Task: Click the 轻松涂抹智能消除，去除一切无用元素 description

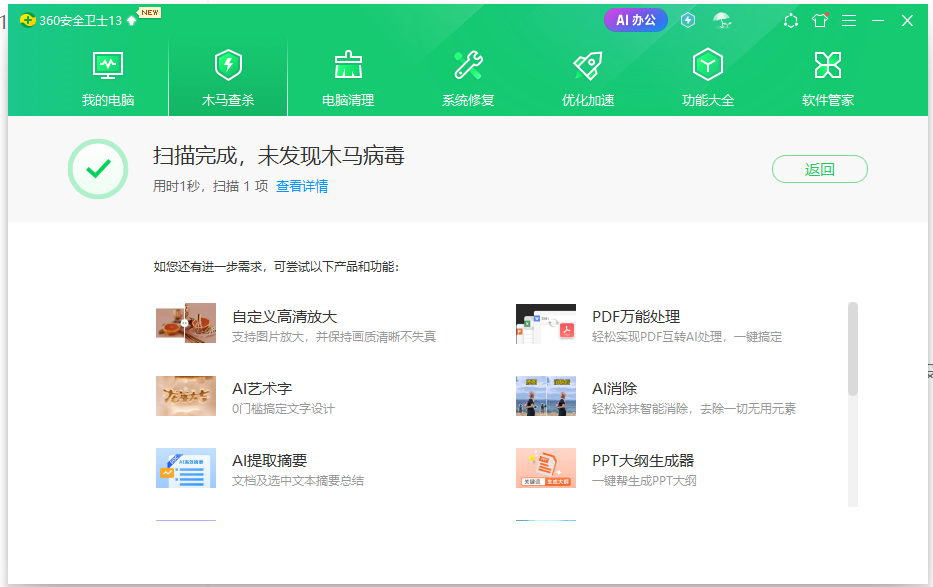Action: (x=694, y=409)
